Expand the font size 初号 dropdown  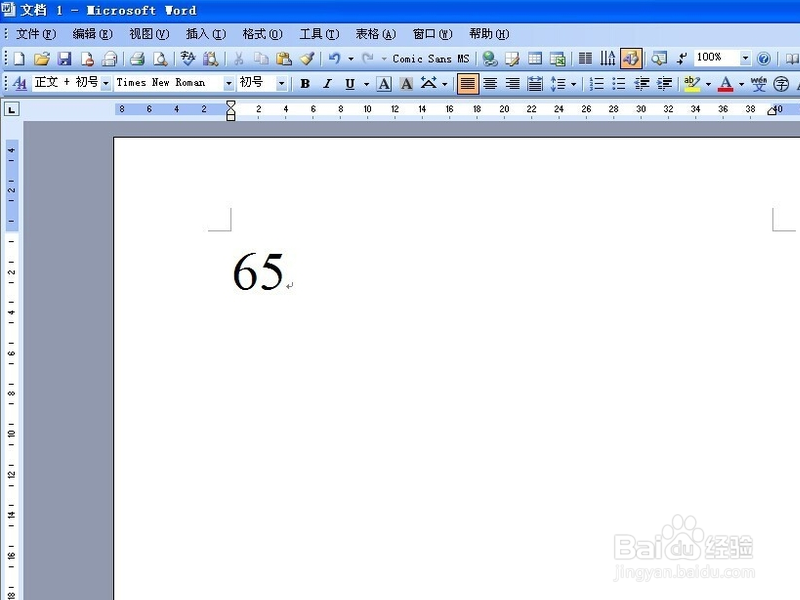click(x=281, y=83)
